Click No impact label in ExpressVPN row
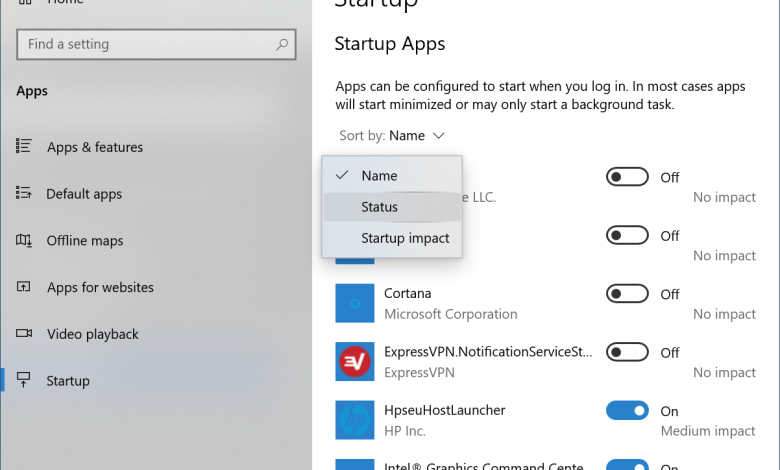This screenshot has width=780, height=470. (x=724, y=373)
